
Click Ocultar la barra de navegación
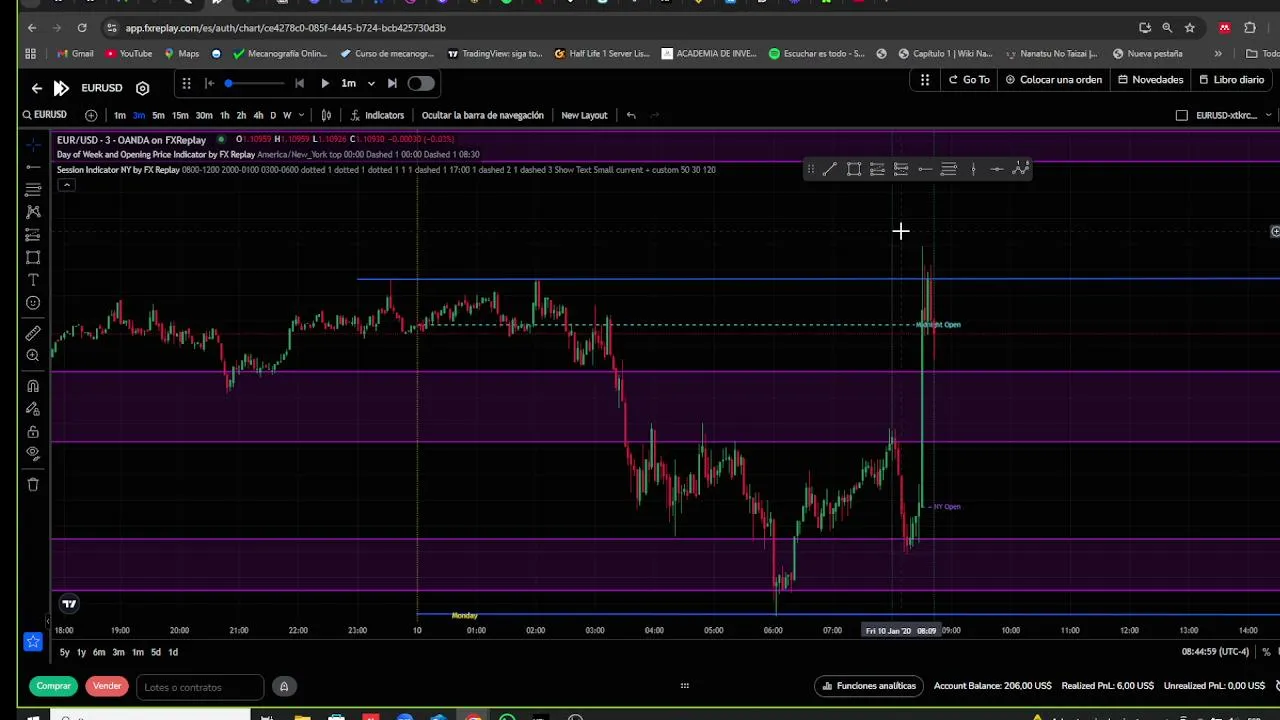[483, 115]
